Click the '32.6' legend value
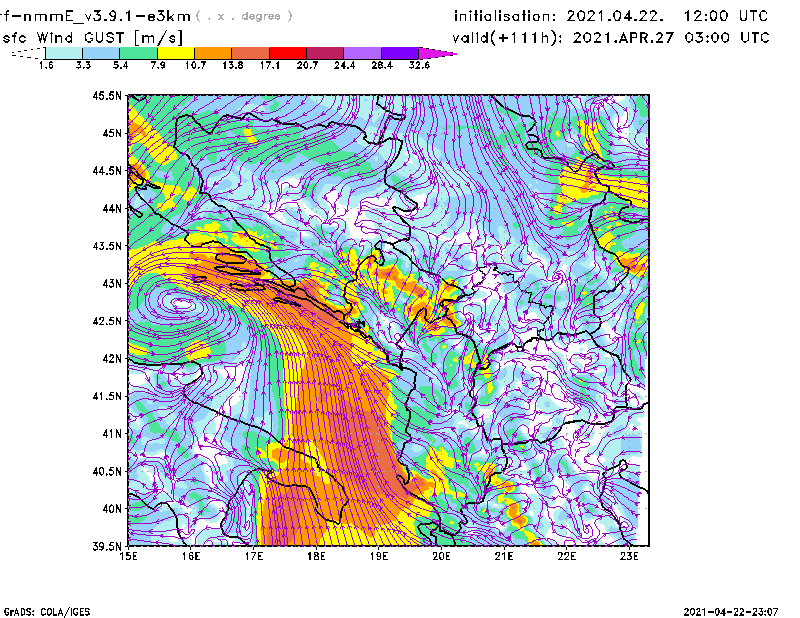The height and width of the screenshot is (618, 800). pos(419,65)
